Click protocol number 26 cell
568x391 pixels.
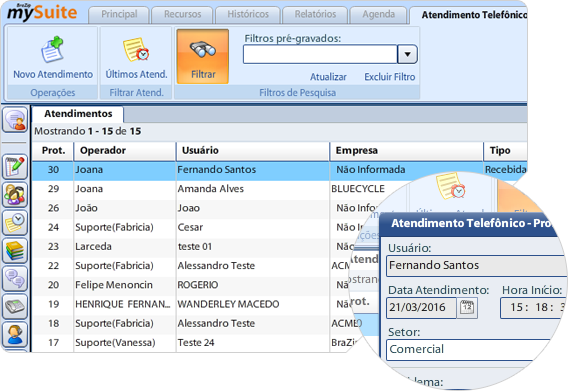53,208
